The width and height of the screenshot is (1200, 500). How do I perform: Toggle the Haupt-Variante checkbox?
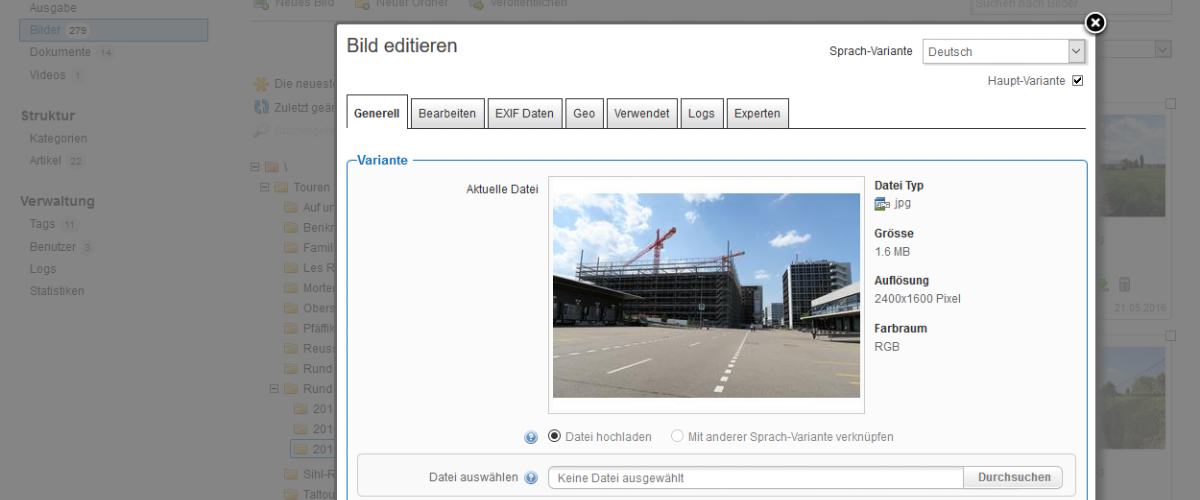(1077, 81)
